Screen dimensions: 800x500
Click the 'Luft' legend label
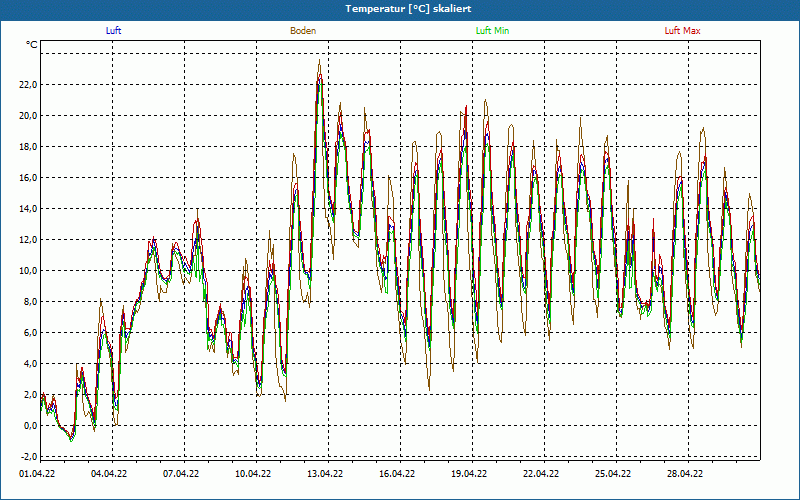pyautogui.click(x=113, y=31)
